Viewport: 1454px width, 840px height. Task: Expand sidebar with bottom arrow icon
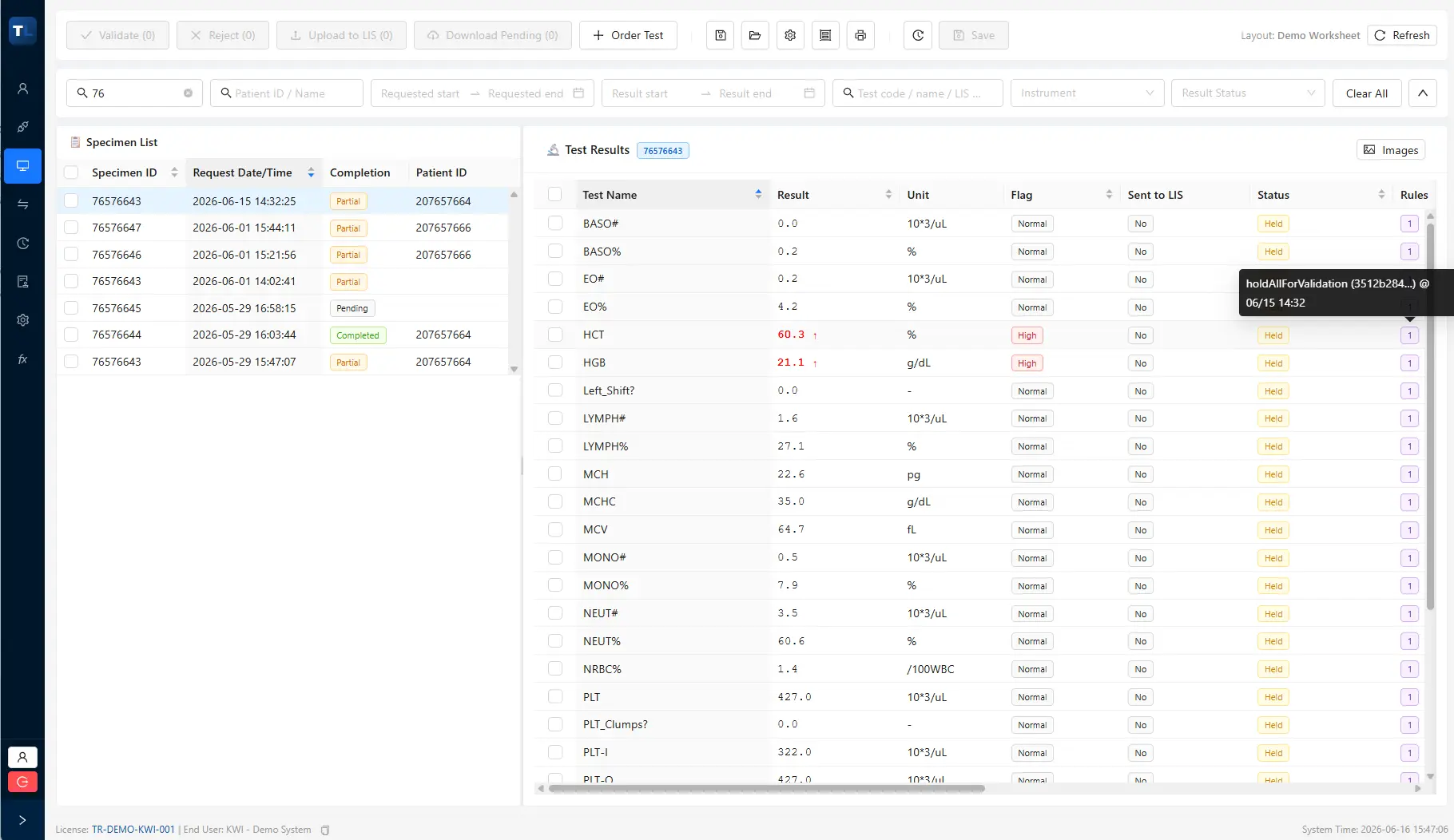pyautogui.click(x=22, y=820)
